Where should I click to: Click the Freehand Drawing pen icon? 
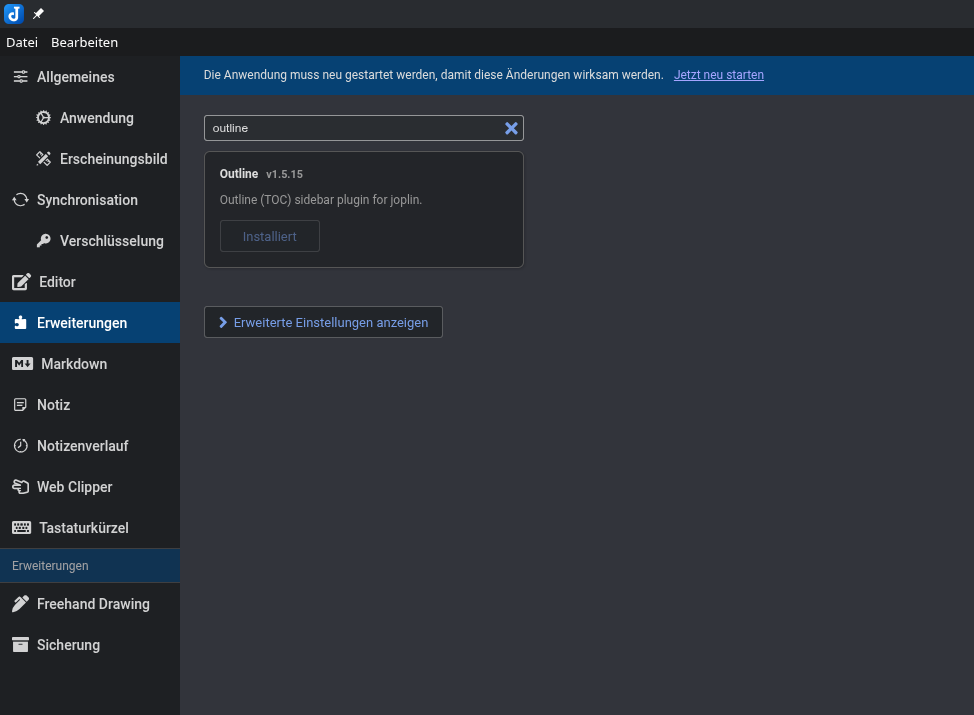20,603
